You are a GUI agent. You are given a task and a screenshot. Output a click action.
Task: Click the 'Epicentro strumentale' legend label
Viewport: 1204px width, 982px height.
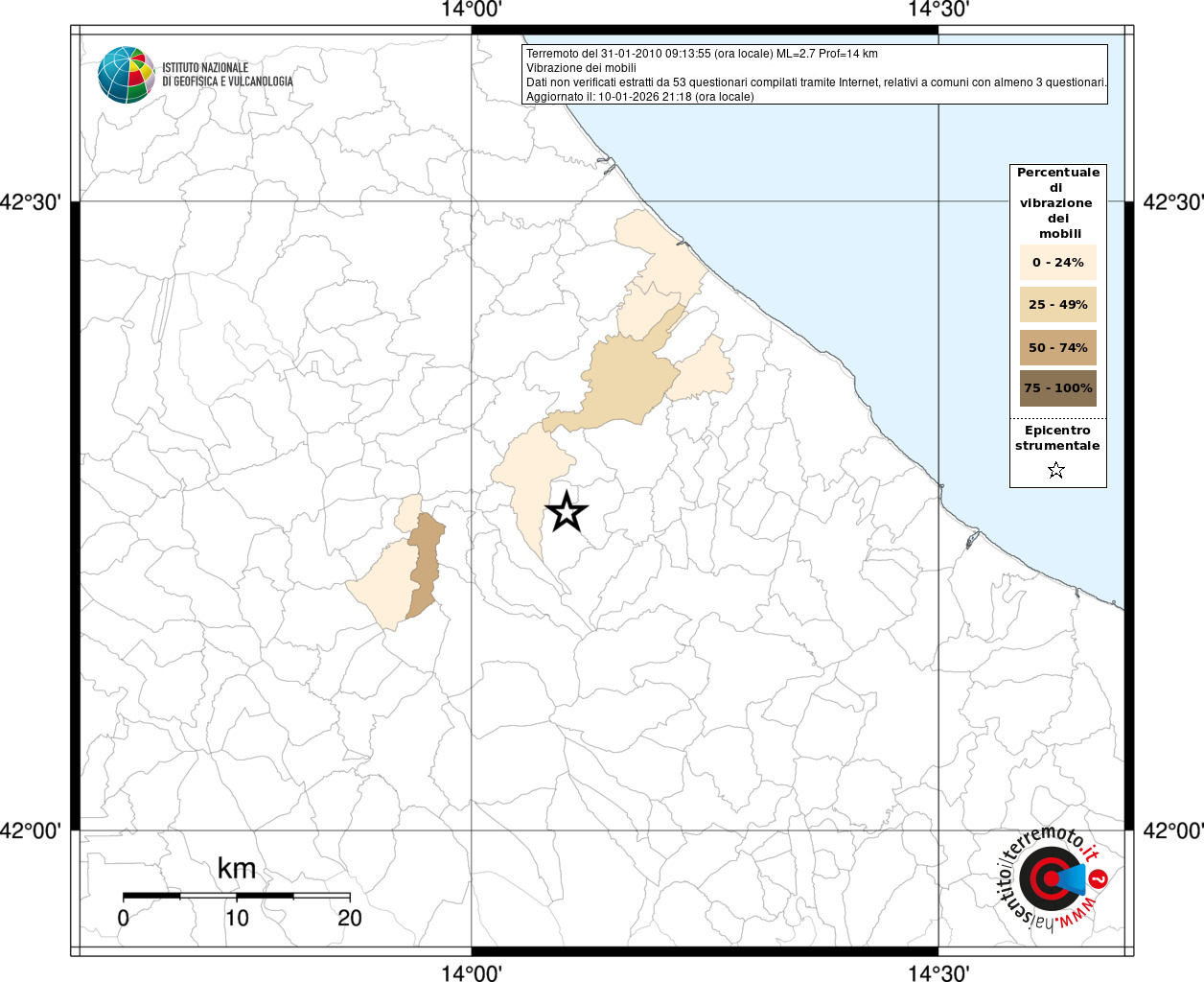[1057, 438]
